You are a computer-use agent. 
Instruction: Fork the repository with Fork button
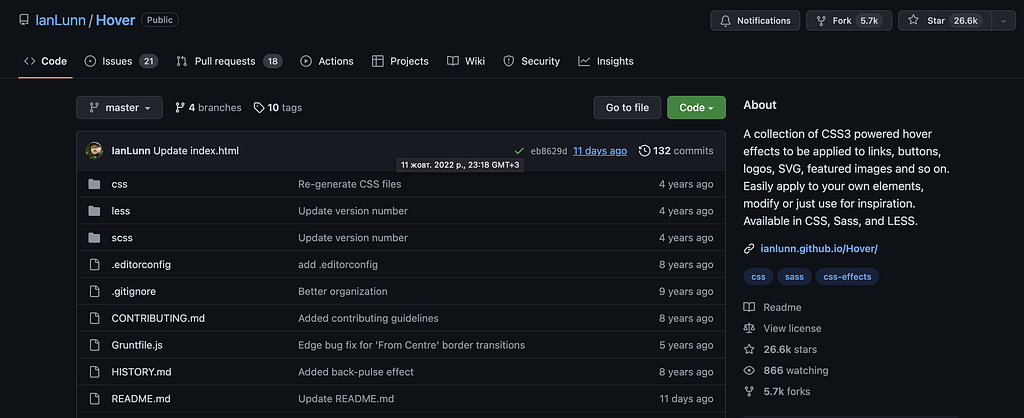pyautogui.click(x=849, y=21)
